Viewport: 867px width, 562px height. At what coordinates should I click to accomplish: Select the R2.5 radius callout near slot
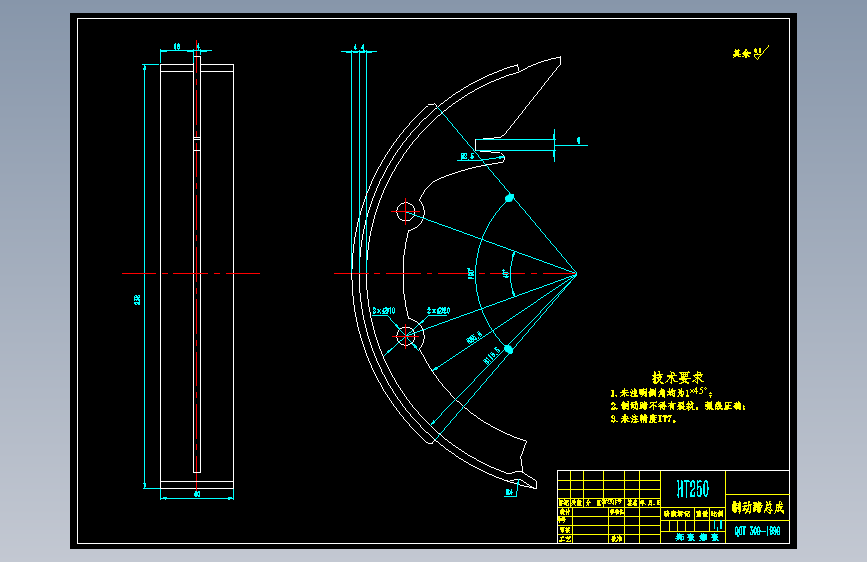tap(467, 157)
